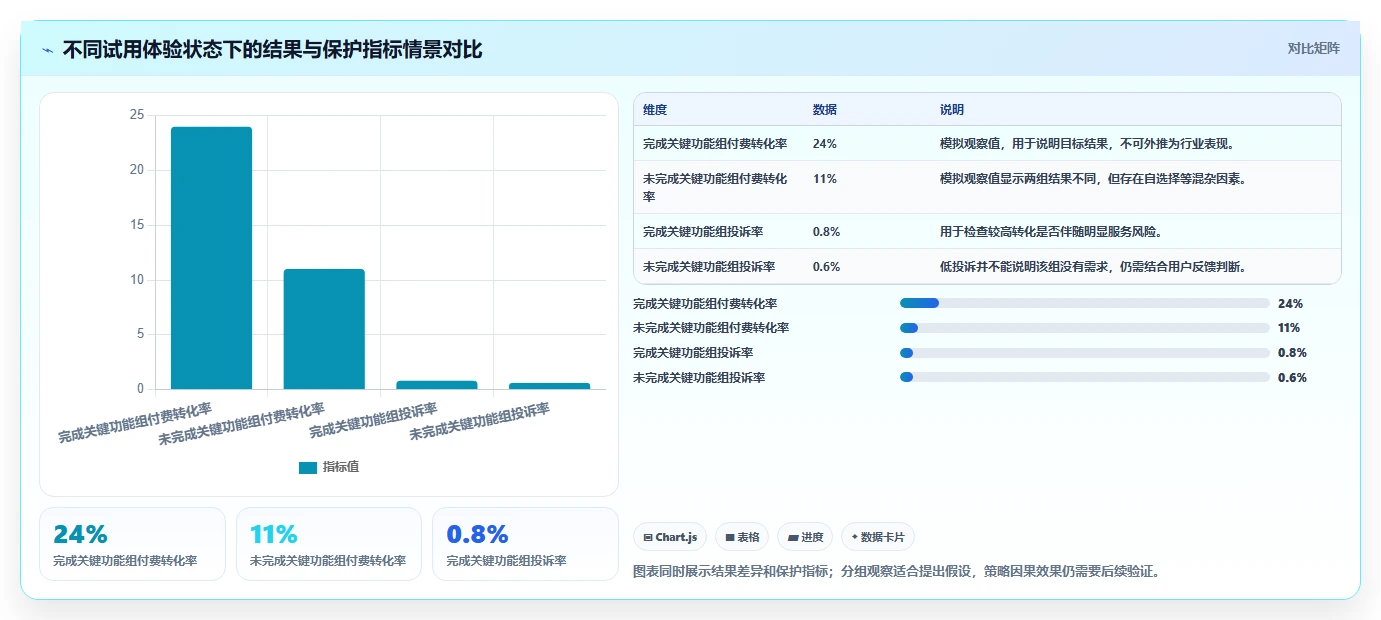Click x-axis label 完成关键功能组投诉率 under chart
The width and height of the screenshot is (1381, 620).
[373, 420]
